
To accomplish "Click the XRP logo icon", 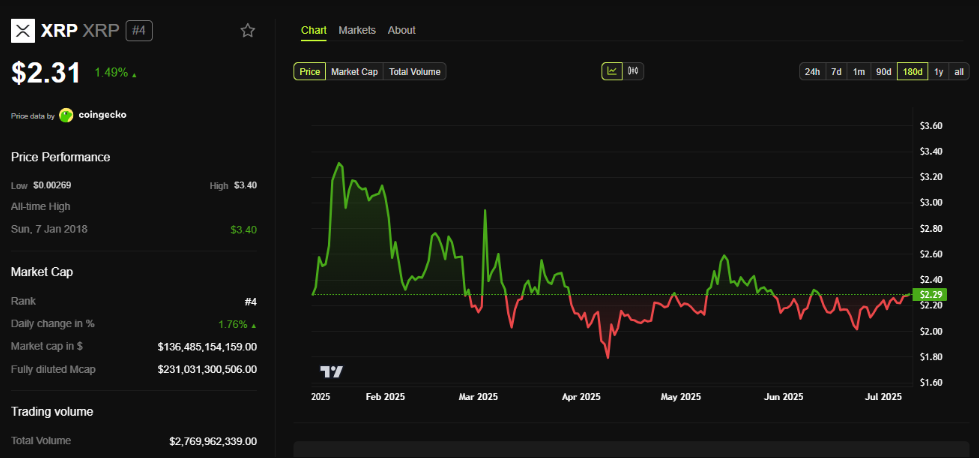I will click(x=22, y=30).
